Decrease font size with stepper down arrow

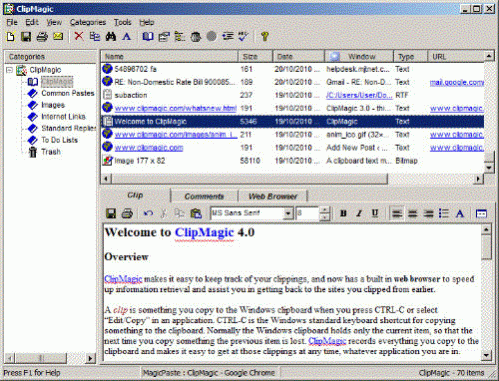pos(325,217)
